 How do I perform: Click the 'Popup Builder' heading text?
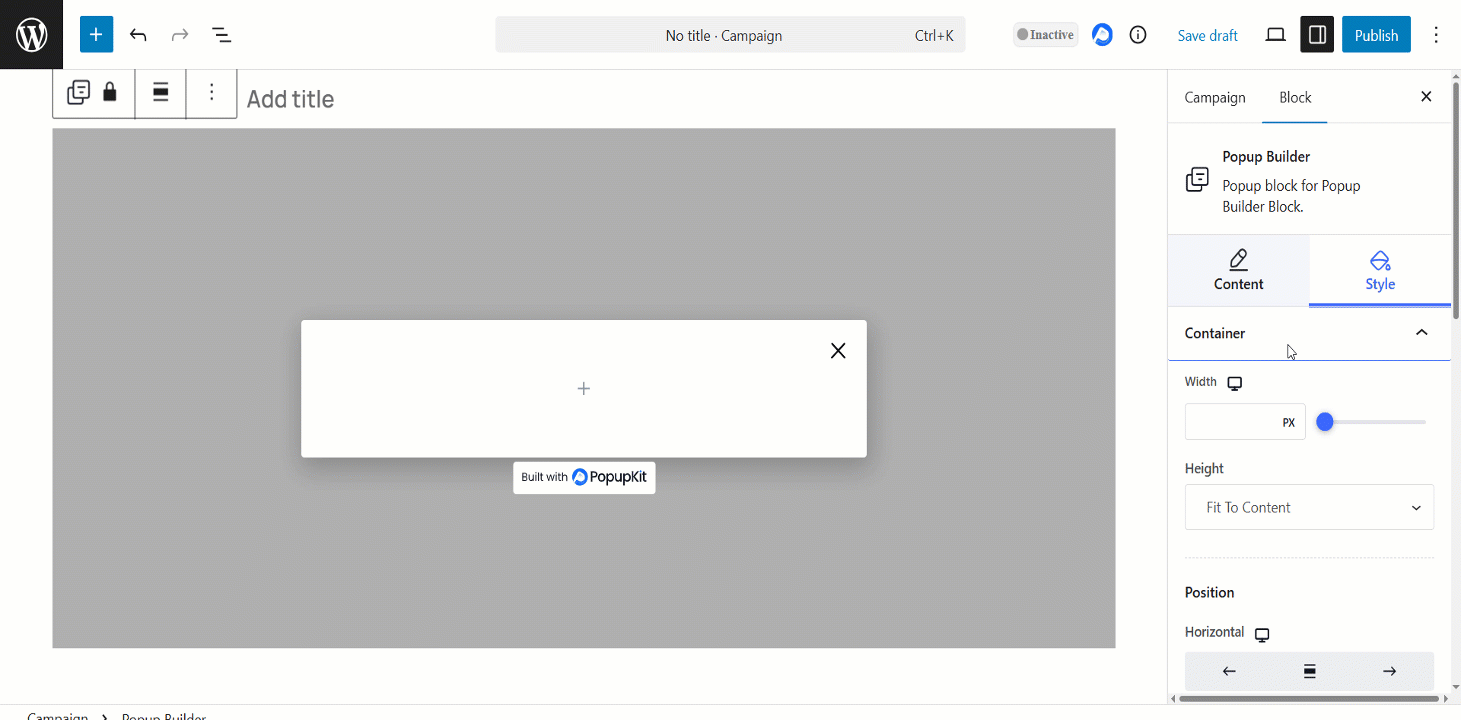[x=1266, y=157]
